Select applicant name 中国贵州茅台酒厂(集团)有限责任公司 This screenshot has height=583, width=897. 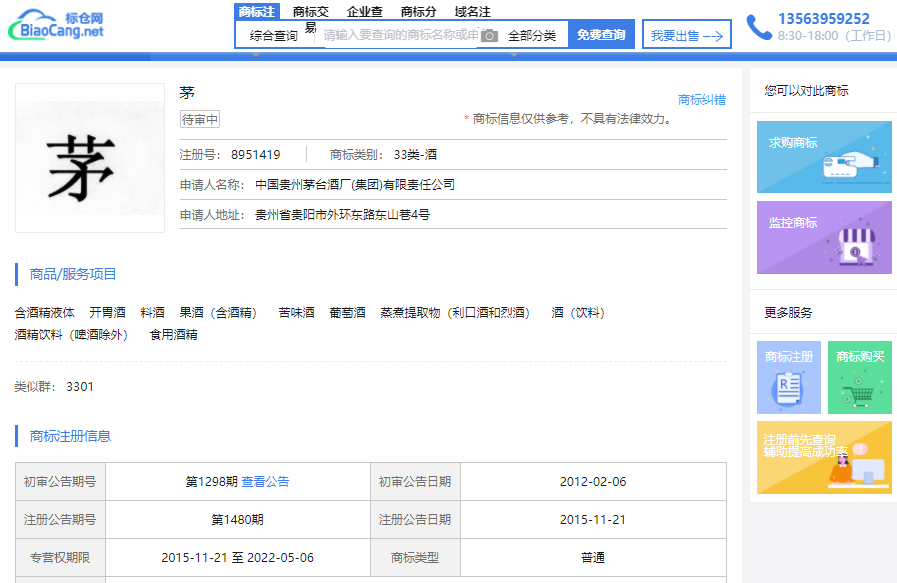coord(355,185)
